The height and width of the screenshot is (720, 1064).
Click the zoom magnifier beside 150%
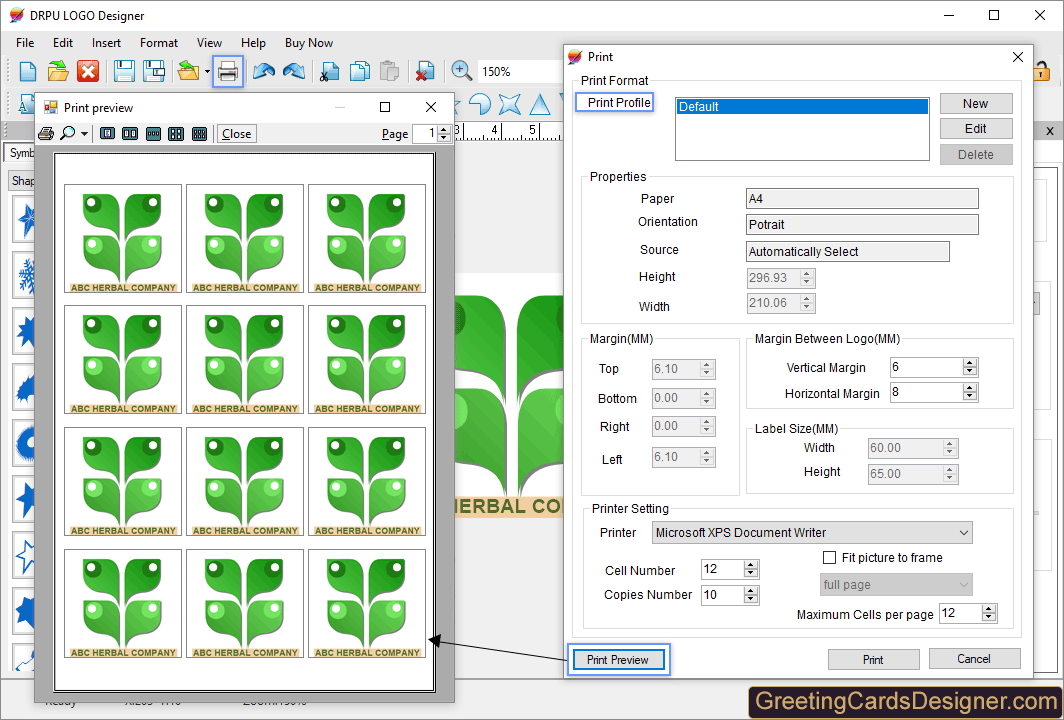[461, 71]
